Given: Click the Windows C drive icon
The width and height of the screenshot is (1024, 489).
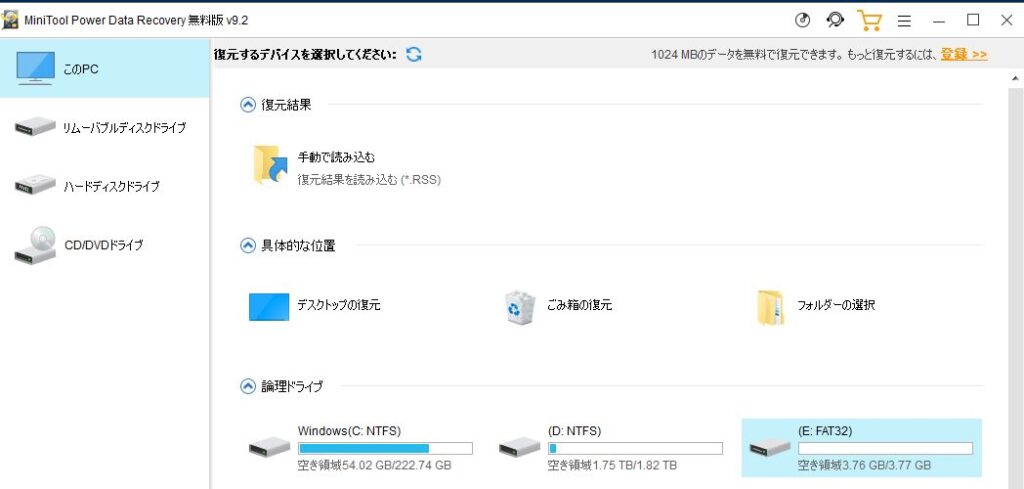Looking at the screenshot, I should pos(270,448).
